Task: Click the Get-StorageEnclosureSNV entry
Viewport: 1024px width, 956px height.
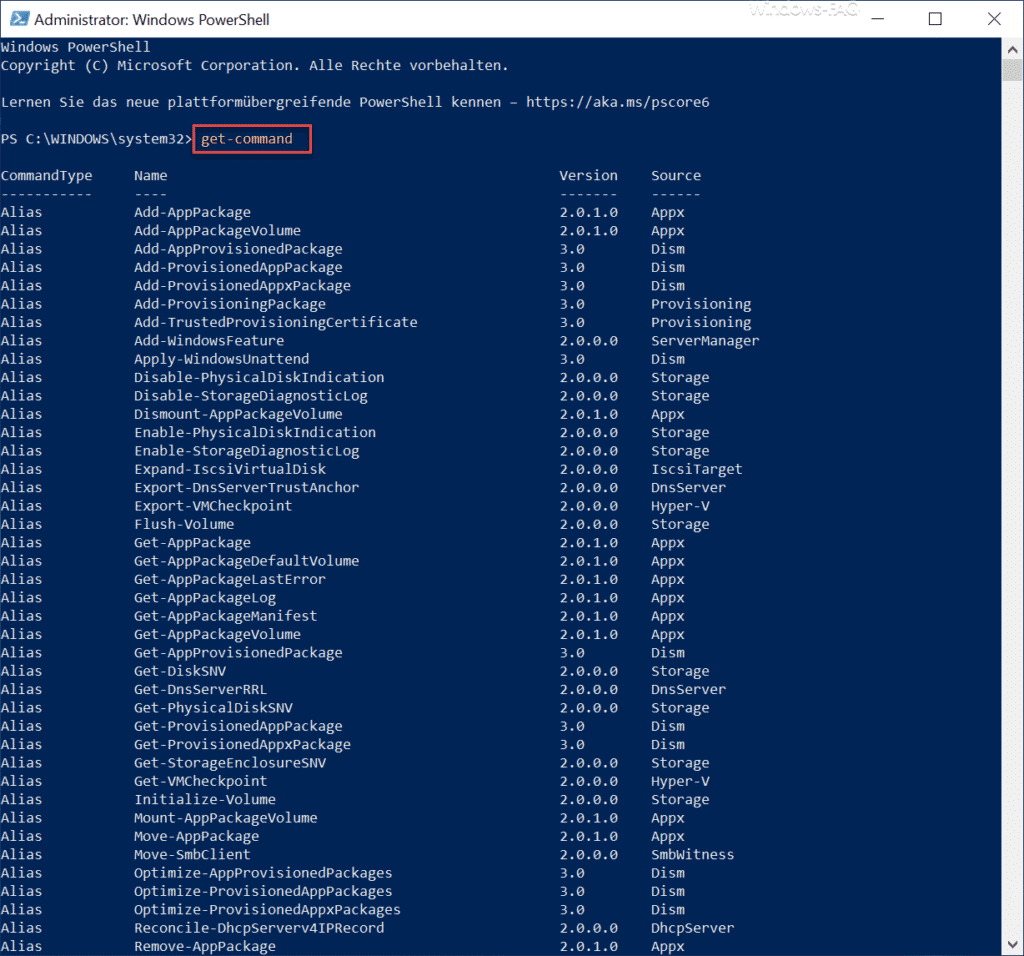Action: [x=230, y=763]
